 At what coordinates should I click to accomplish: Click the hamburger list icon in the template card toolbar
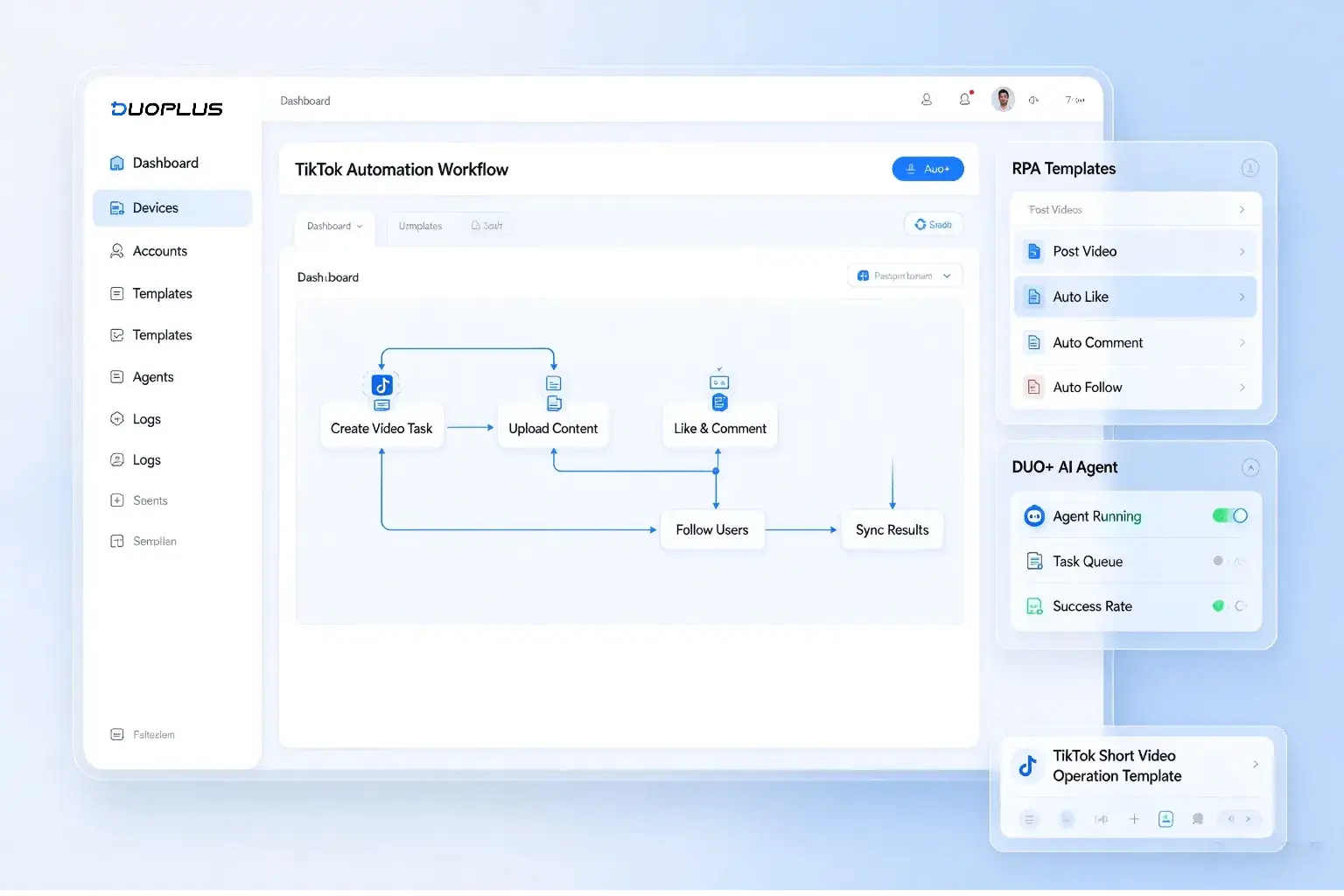1030,819
